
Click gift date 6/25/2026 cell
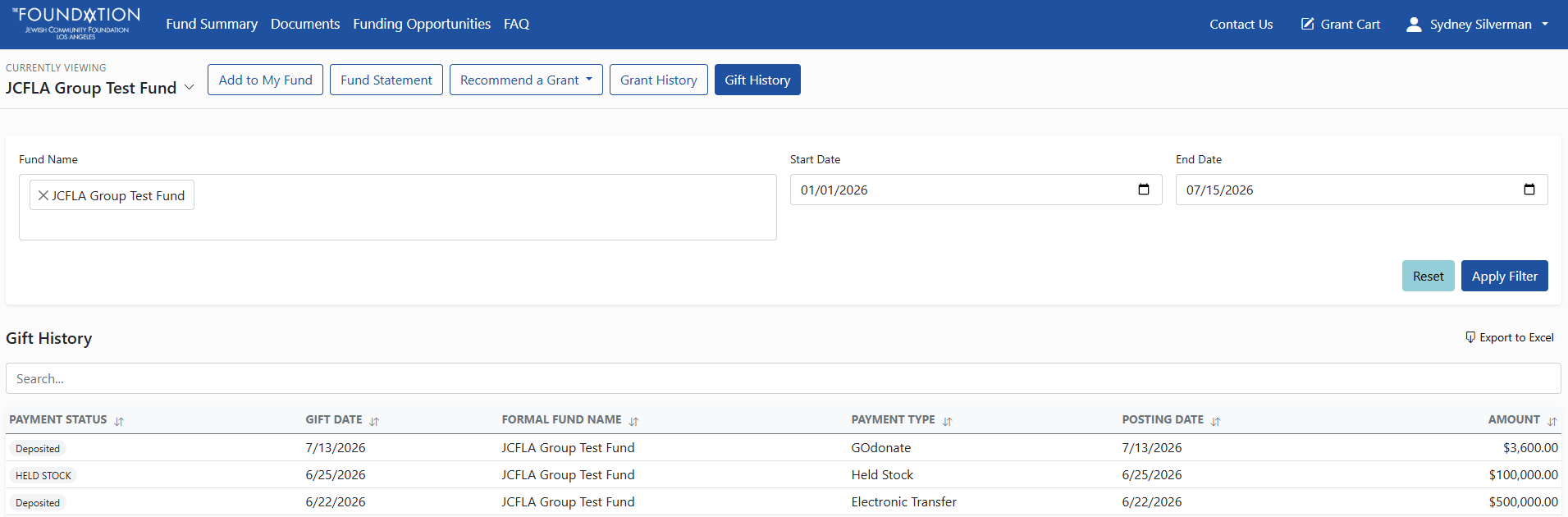click(x=336, y=474)
